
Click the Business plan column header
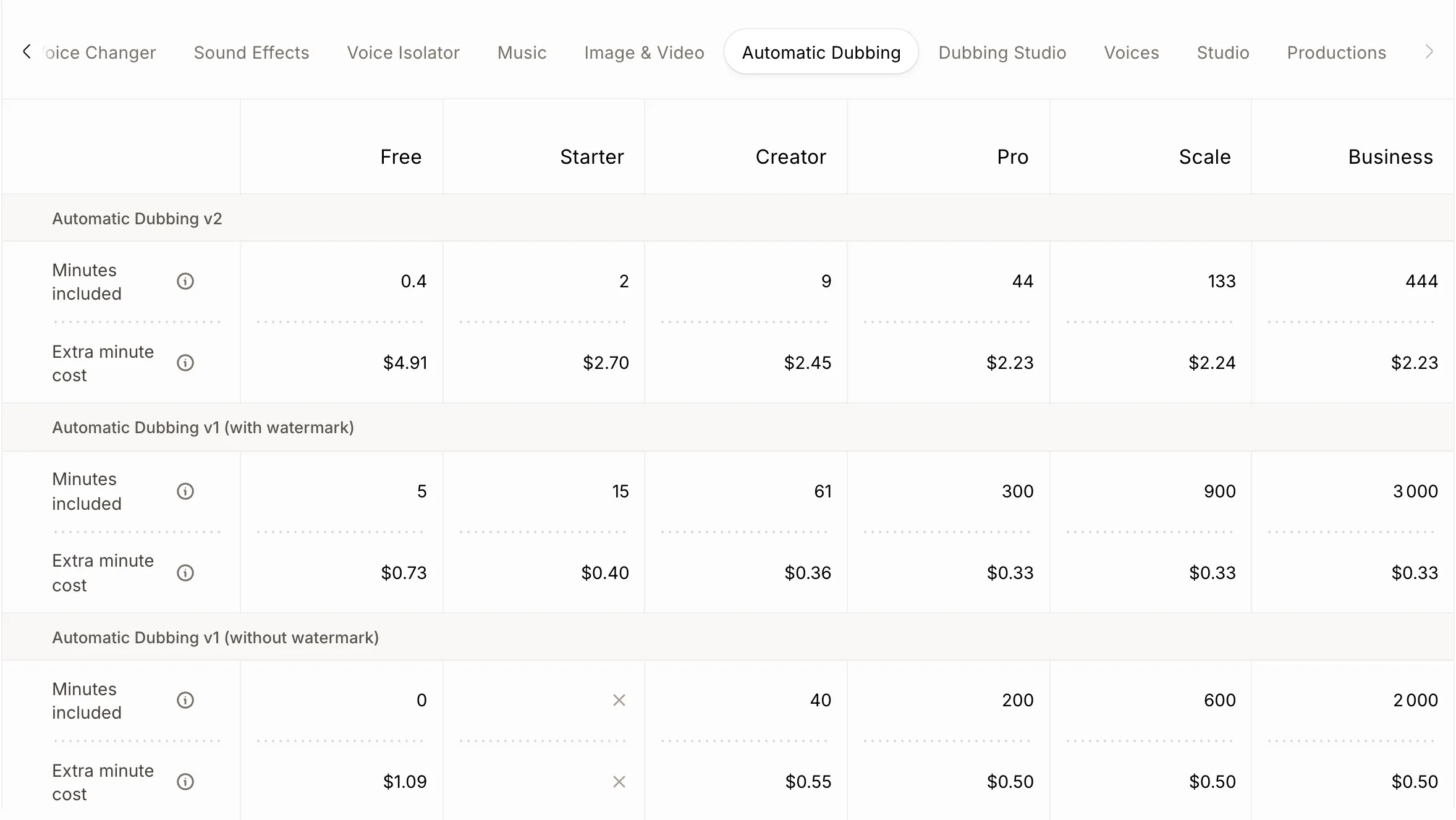click(1390, 157)
